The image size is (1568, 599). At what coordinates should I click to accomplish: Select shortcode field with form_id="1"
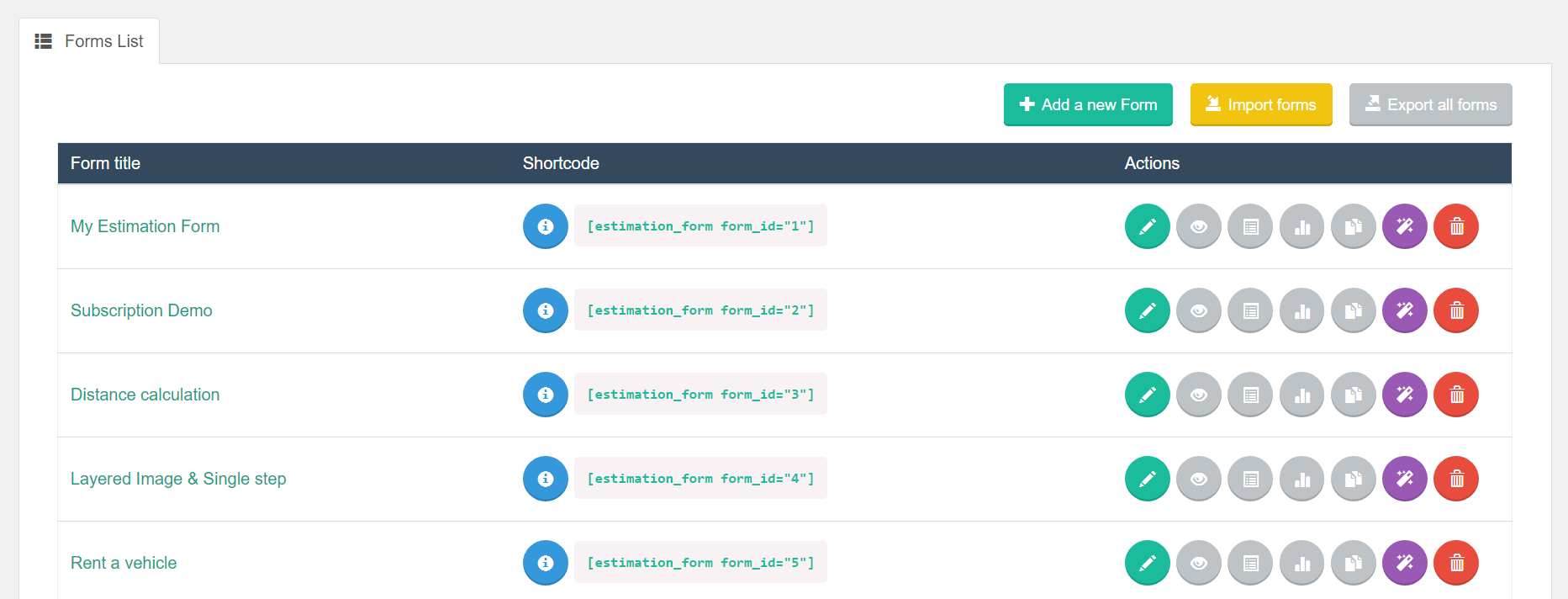(700, 225)
